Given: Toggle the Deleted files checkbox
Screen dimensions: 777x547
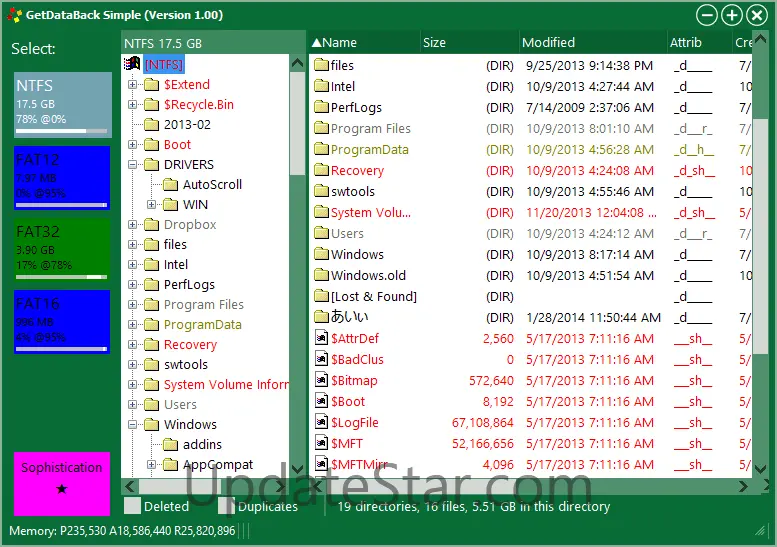Looking at the screenshot, I should [132, 506].
